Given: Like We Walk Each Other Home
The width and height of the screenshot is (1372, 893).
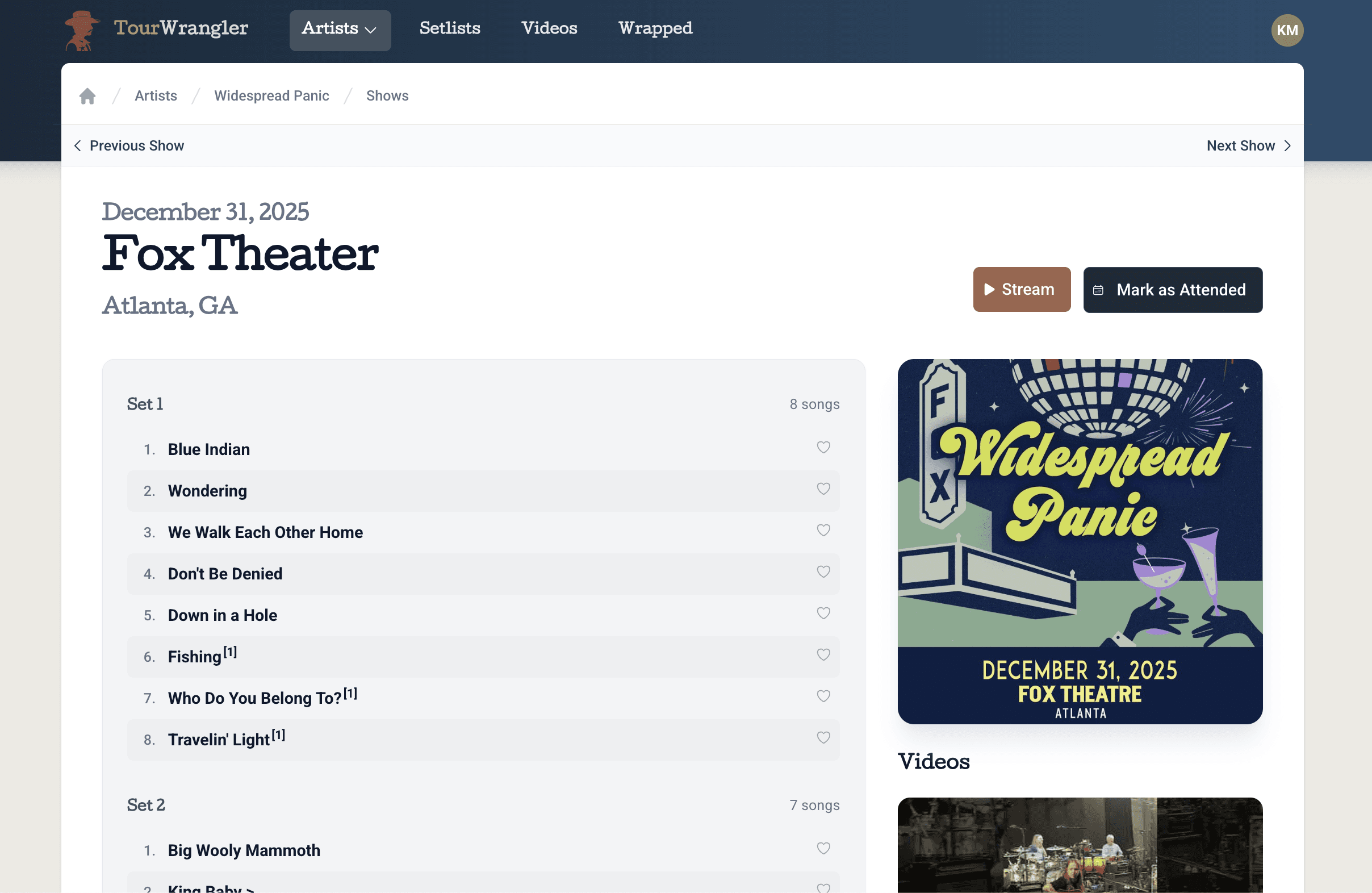Looking at the screenshot, I should (x=823, y=531).
